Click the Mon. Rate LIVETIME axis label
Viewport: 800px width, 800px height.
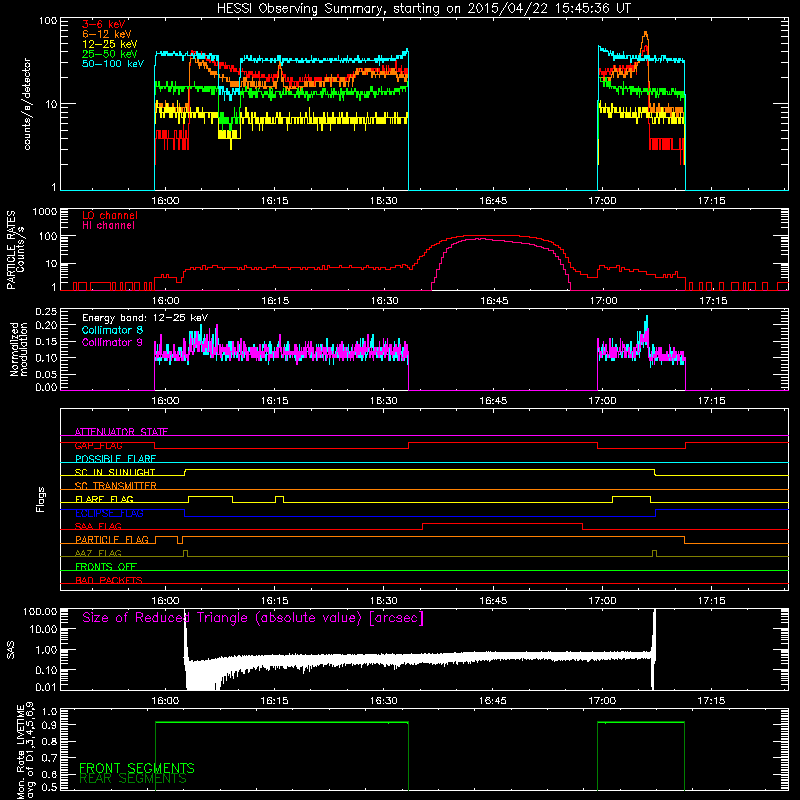point(24,750)
